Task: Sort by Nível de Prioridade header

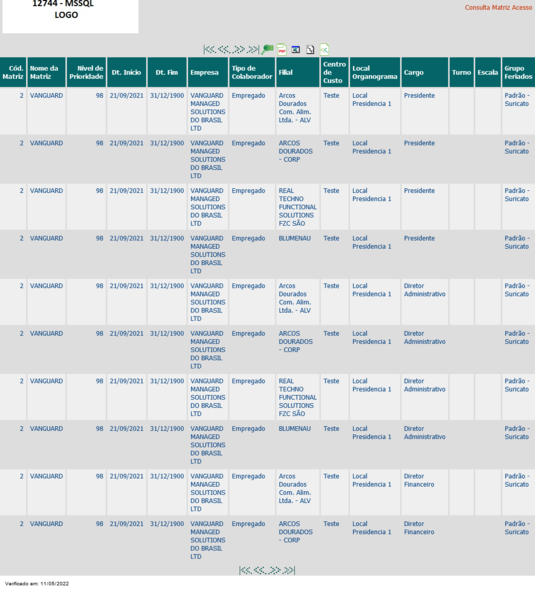Action: [86, 72]
